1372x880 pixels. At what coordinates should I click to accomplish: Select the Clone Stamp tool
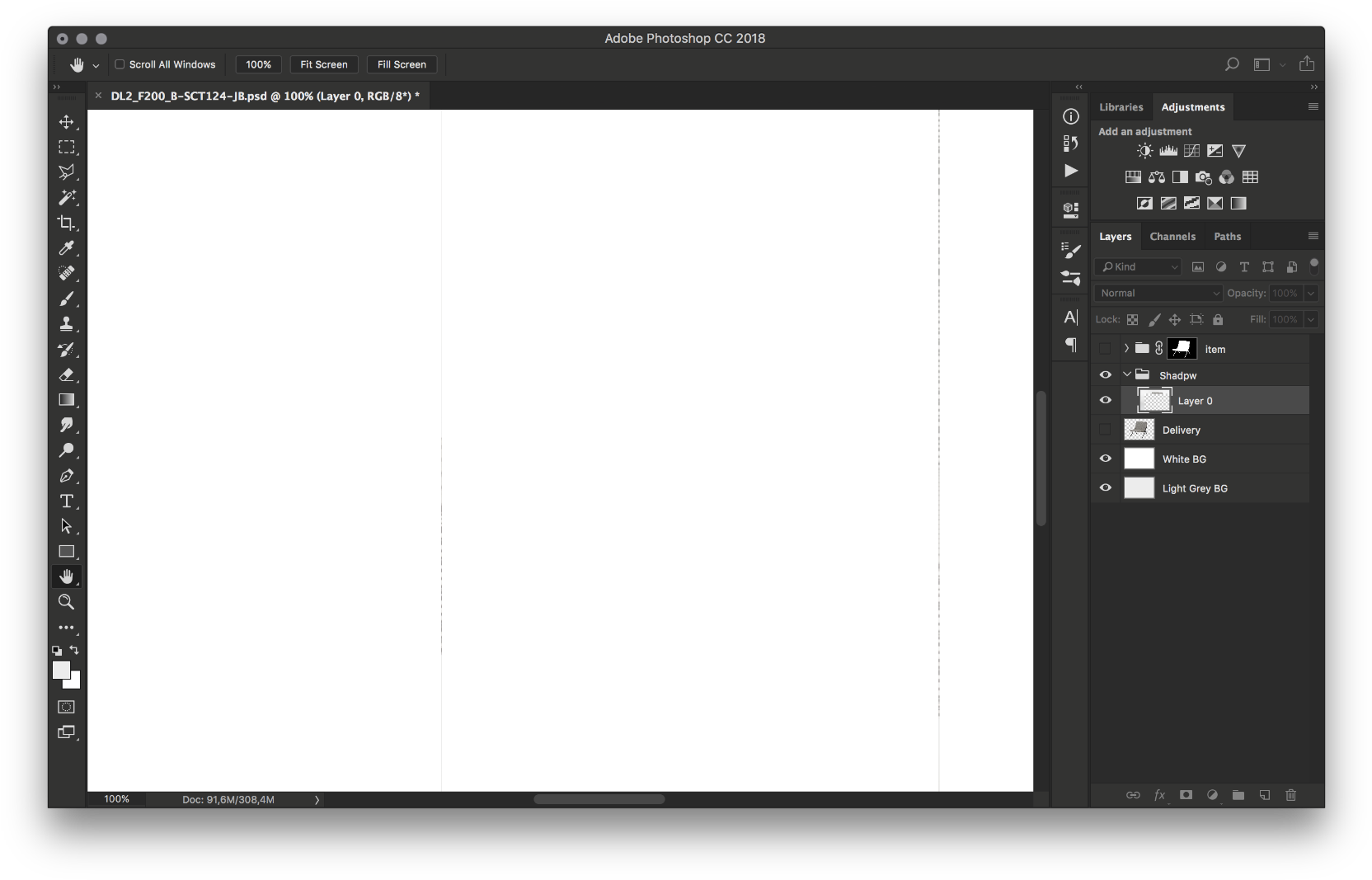pyautogui.click(x=67, y=324)
